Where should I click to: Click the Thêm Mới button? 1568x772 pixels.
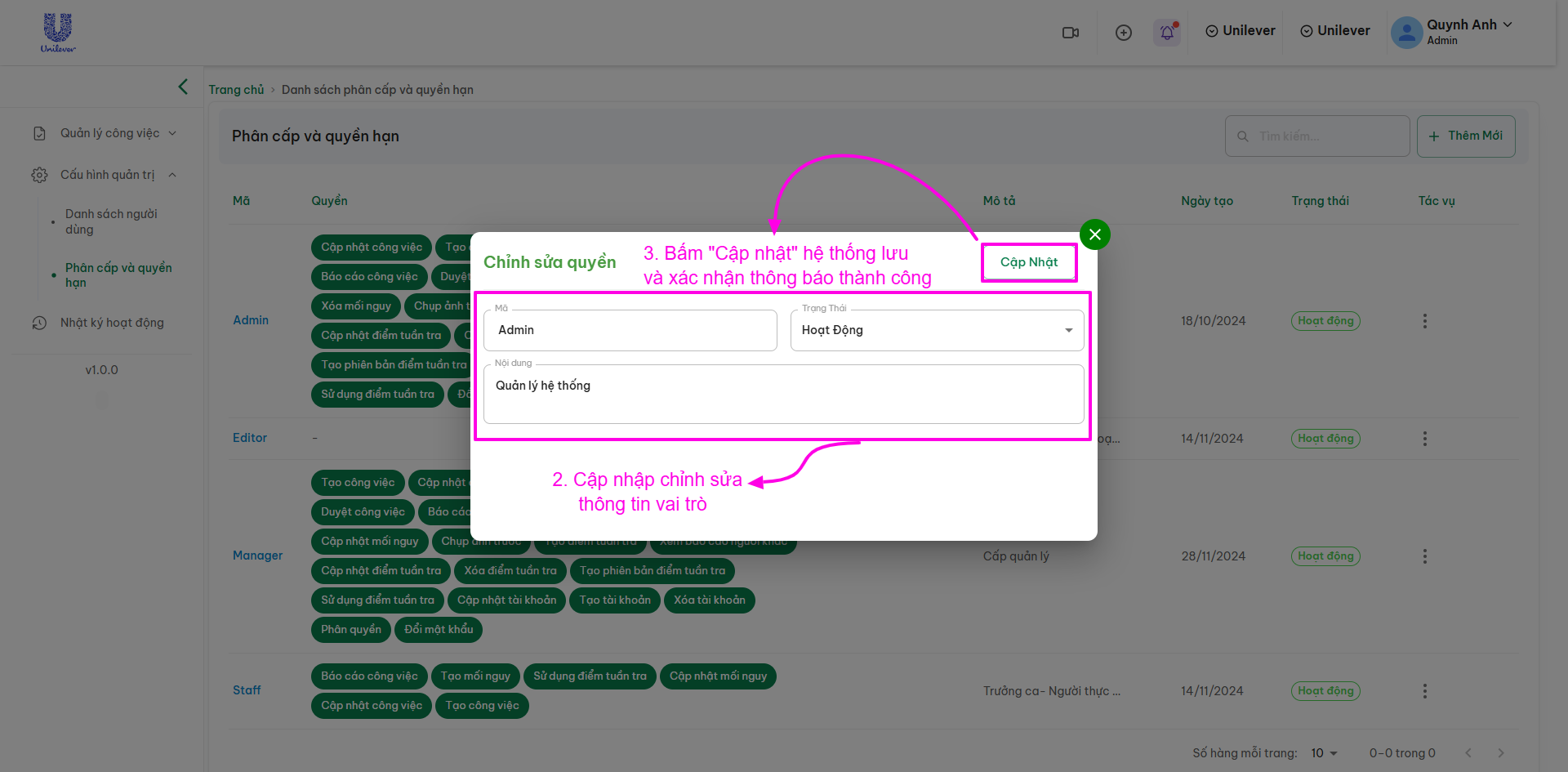1466,136
